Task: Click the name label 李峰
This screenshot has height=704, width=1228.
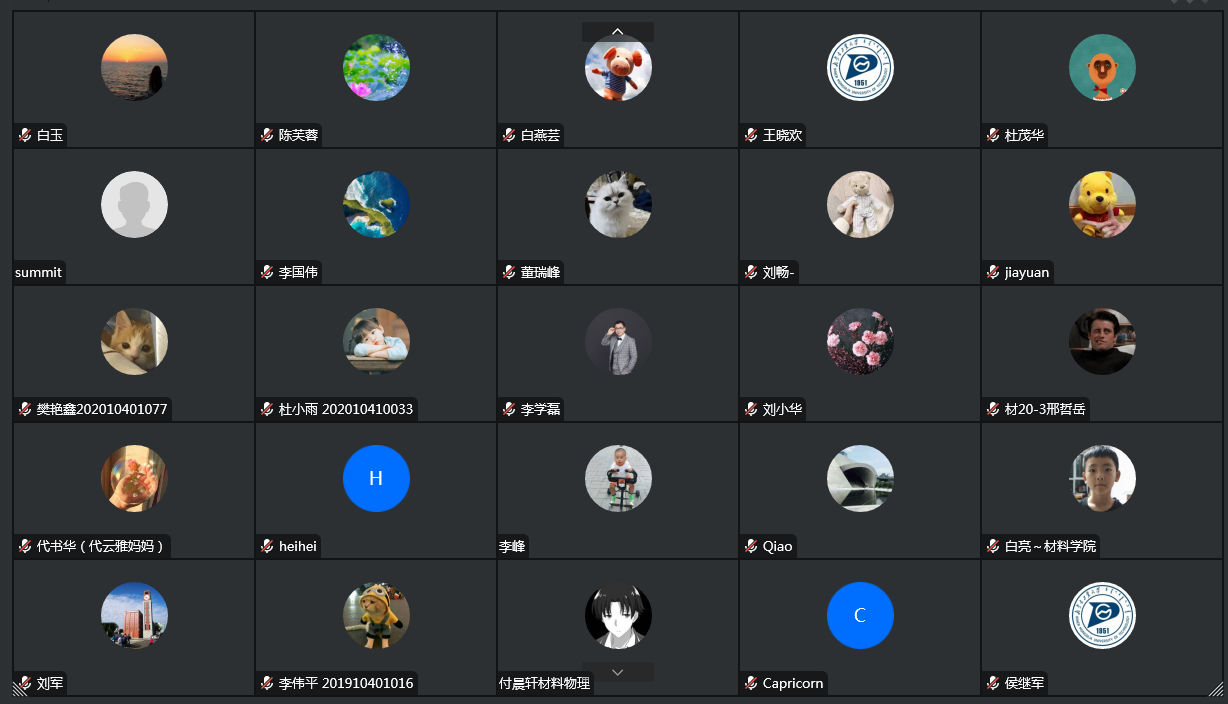Action: tap(512, 546)
